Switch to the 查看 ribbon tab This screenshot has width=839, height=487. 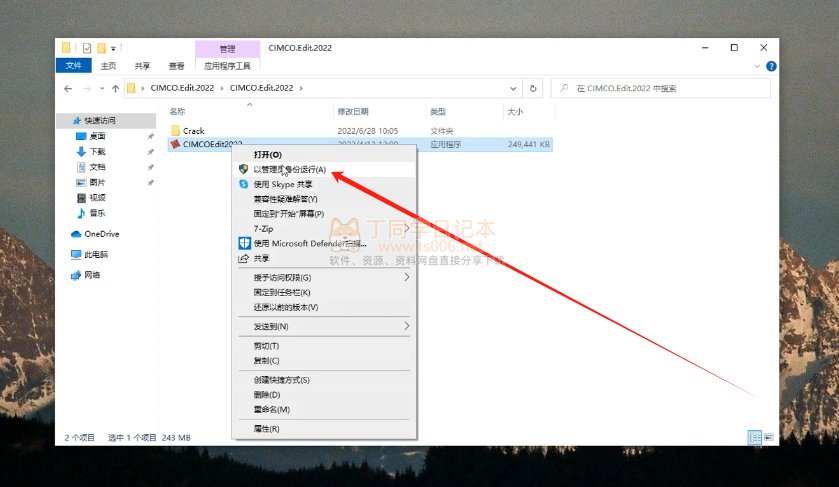[x=177, y=66]
